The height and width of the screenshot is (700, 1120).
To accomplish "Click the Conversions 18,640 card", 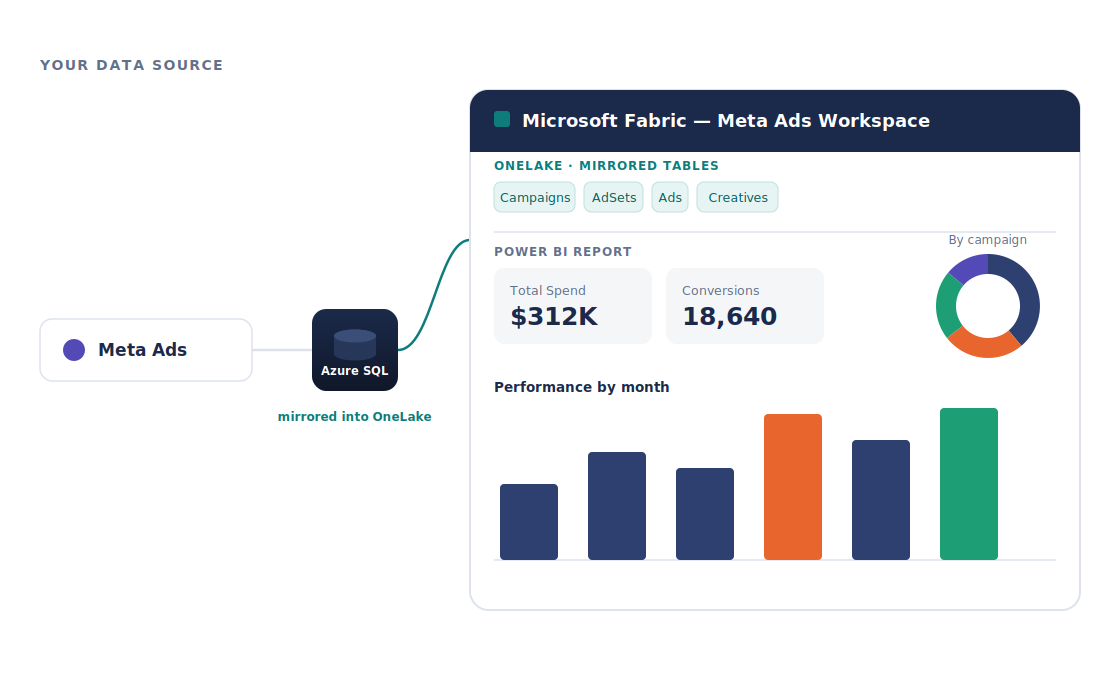I will click(x=745, y=306).
